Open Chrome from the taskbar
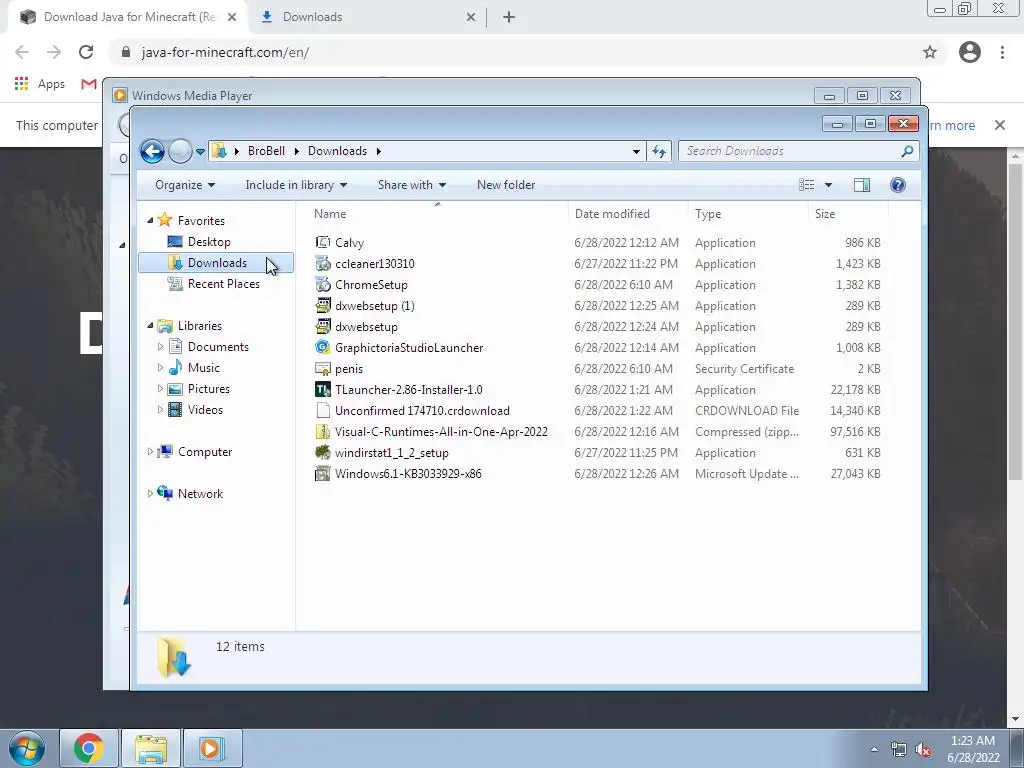 coord(89,748)
